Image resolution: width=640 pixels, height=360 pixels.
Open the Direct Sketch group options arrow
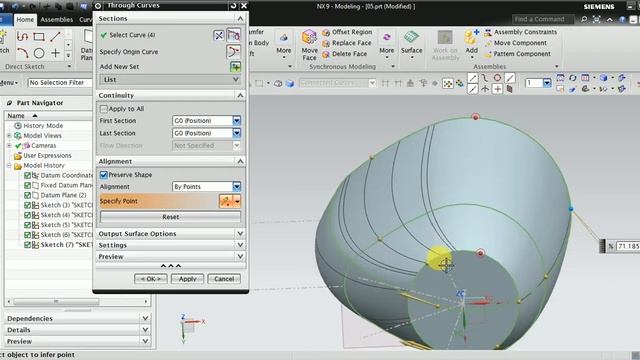coord(69,67)
